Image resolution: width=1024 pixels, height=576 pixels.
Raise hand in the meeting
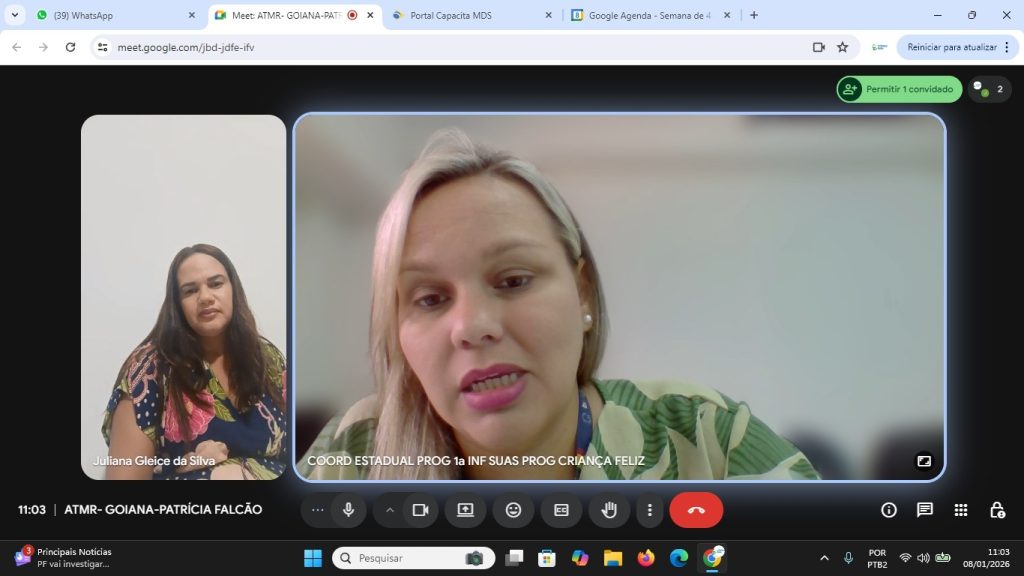tap(608, 510)
